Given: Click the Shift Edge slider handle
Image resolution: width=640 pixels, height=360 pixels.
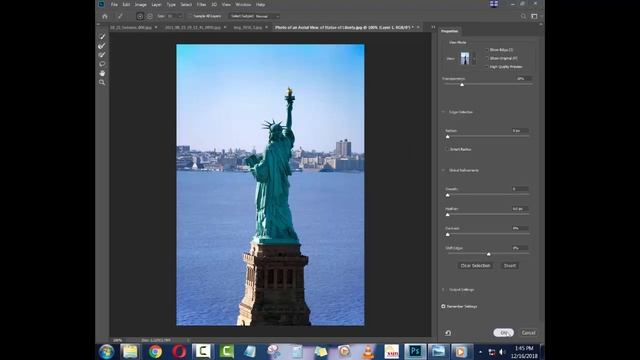Looking at the screenshot, I should tap(489, 254).
